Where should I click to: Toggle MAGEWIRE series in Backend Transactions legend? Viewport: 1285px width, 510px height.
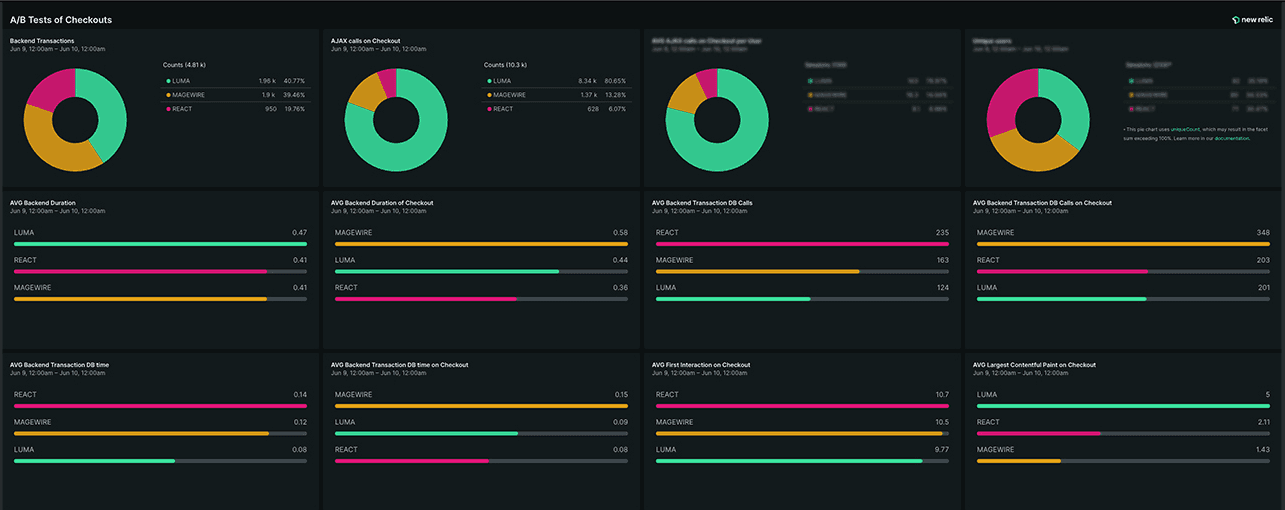pyautogui.click(x=190, y=95)
